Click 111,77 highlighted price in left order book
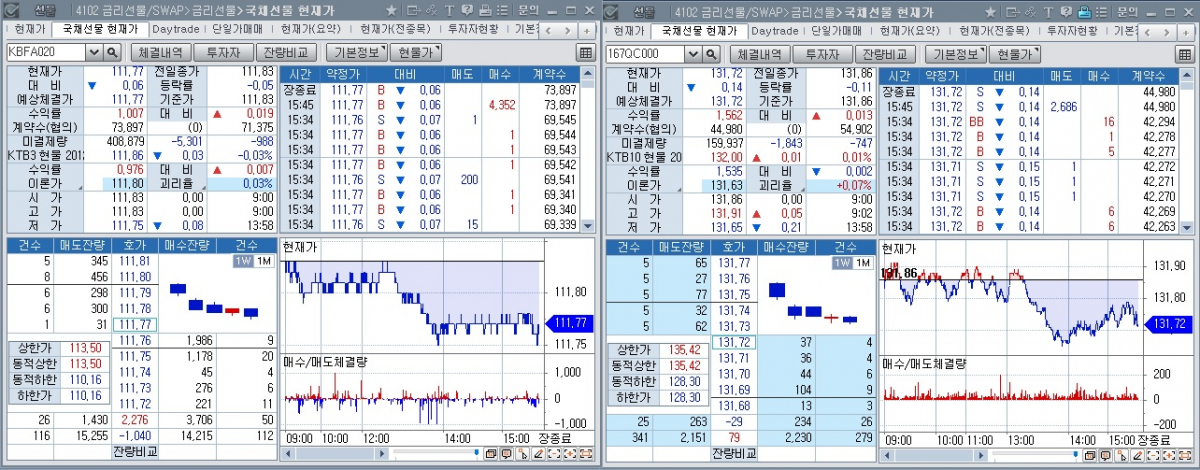The image size is (1200, 470). click(x=133, y=324)
